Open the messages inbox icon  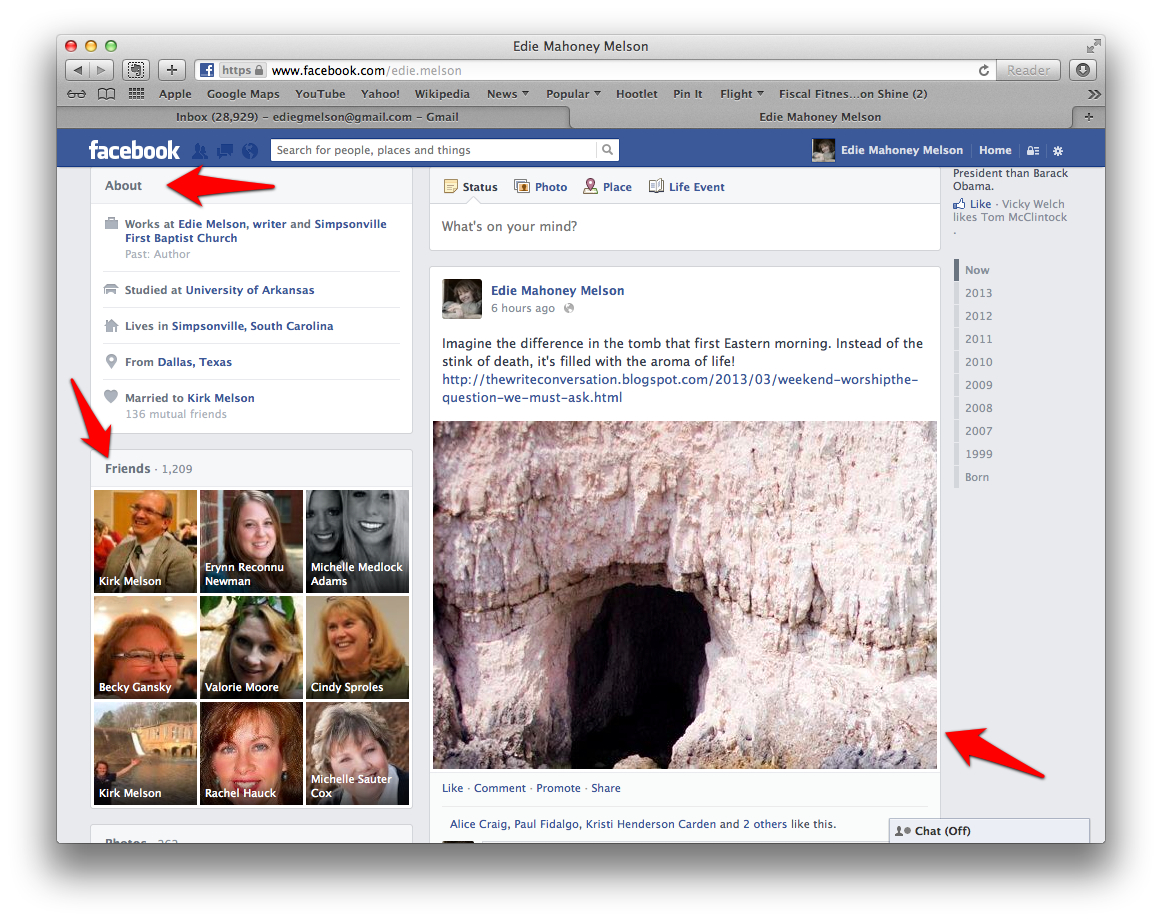coord(223,149)
